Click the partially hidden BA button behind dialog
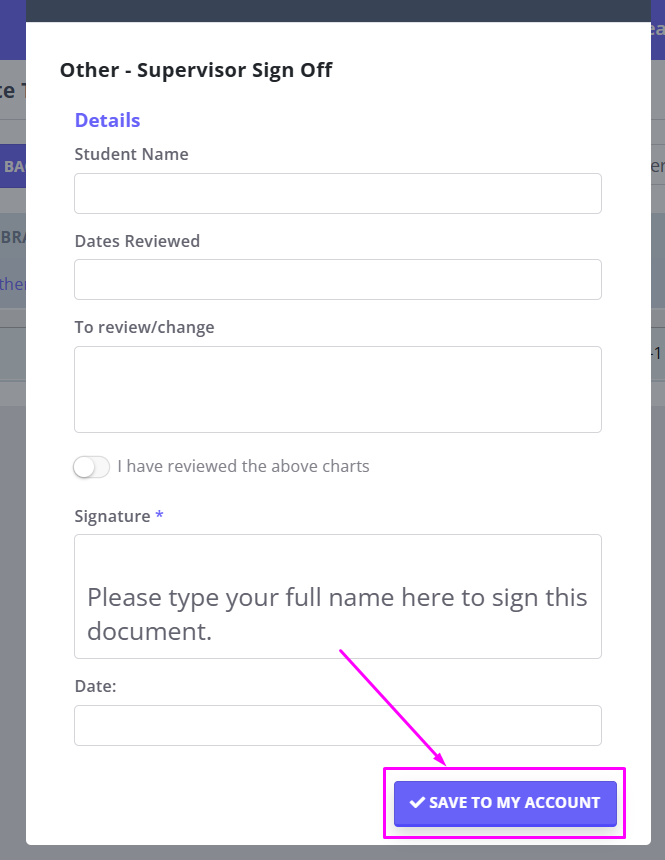The width and height of the screenshot is (665, 860). [13, 166]
